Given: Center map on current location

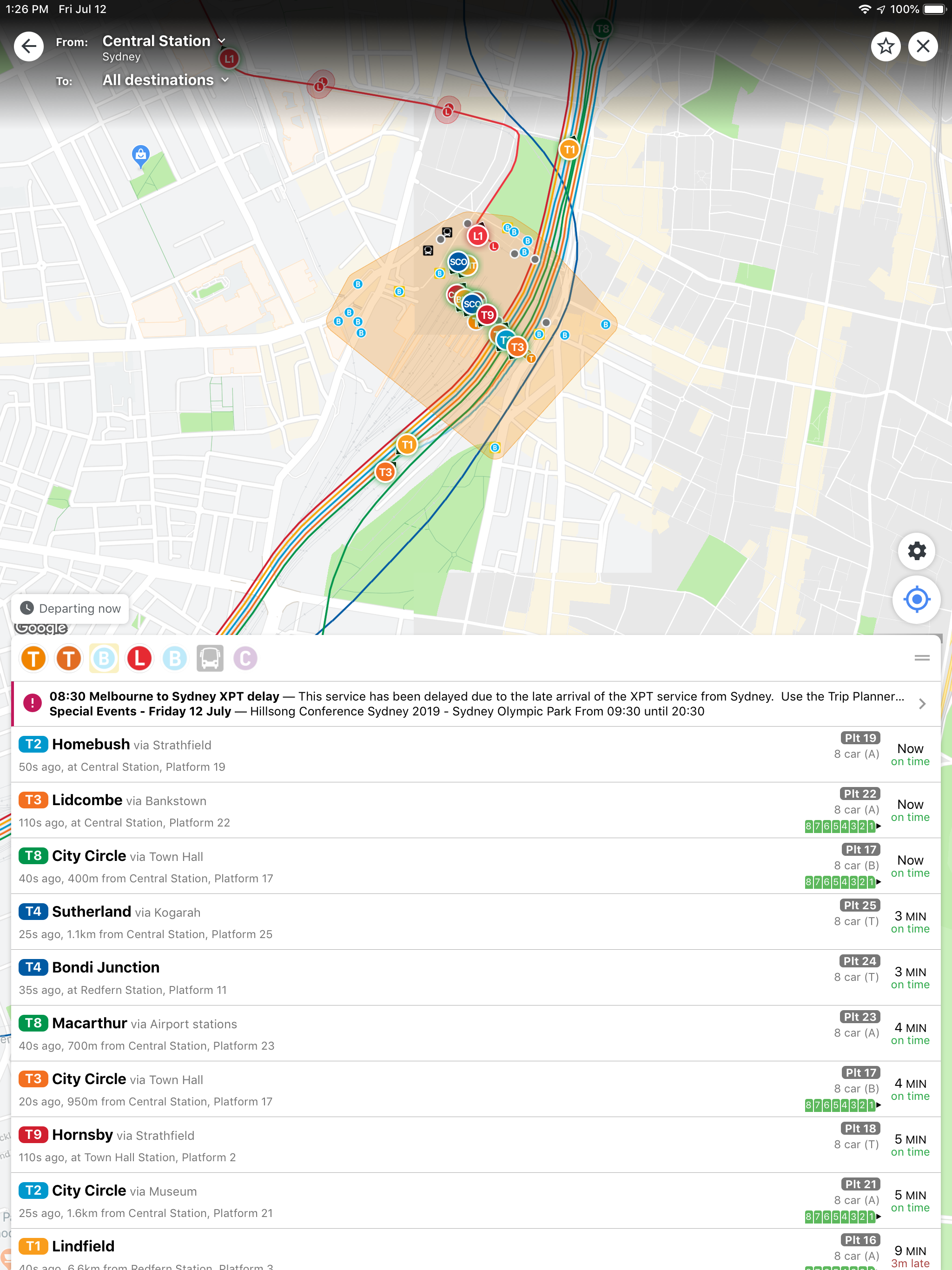Looking at the screenshot, I should [916, 599].
